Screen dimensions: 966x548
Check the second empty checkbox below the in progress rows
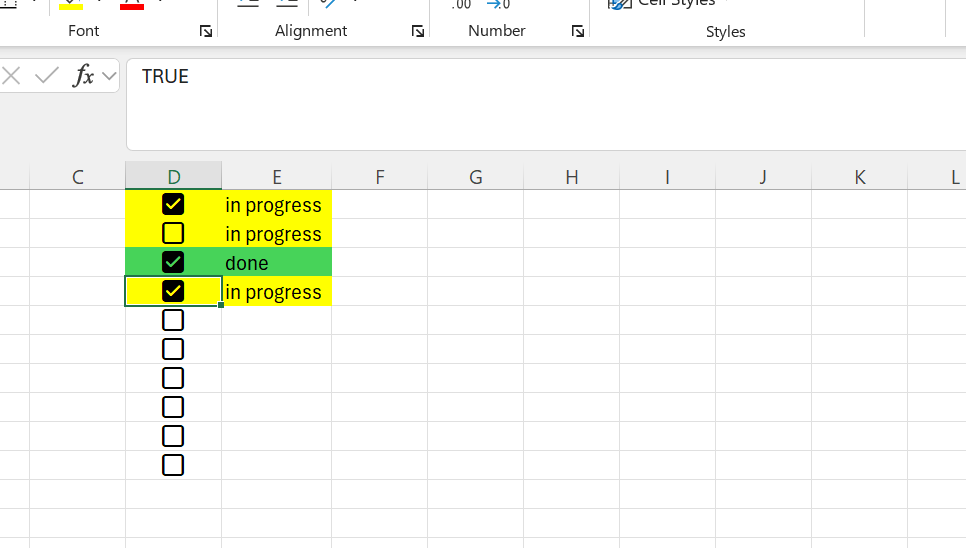coord(173,349)
